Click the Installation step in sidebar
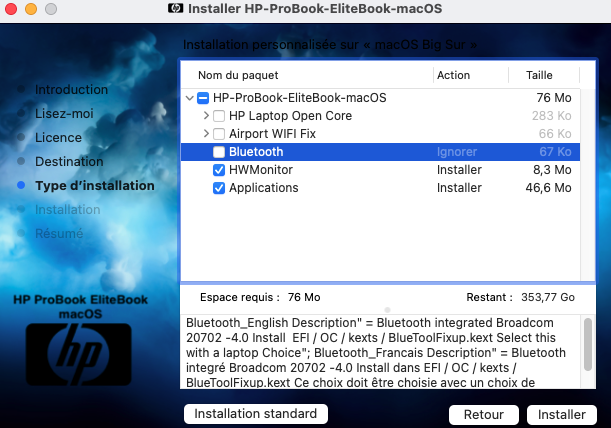The height and width of the screenshot is (428, 611). point(68,209)
